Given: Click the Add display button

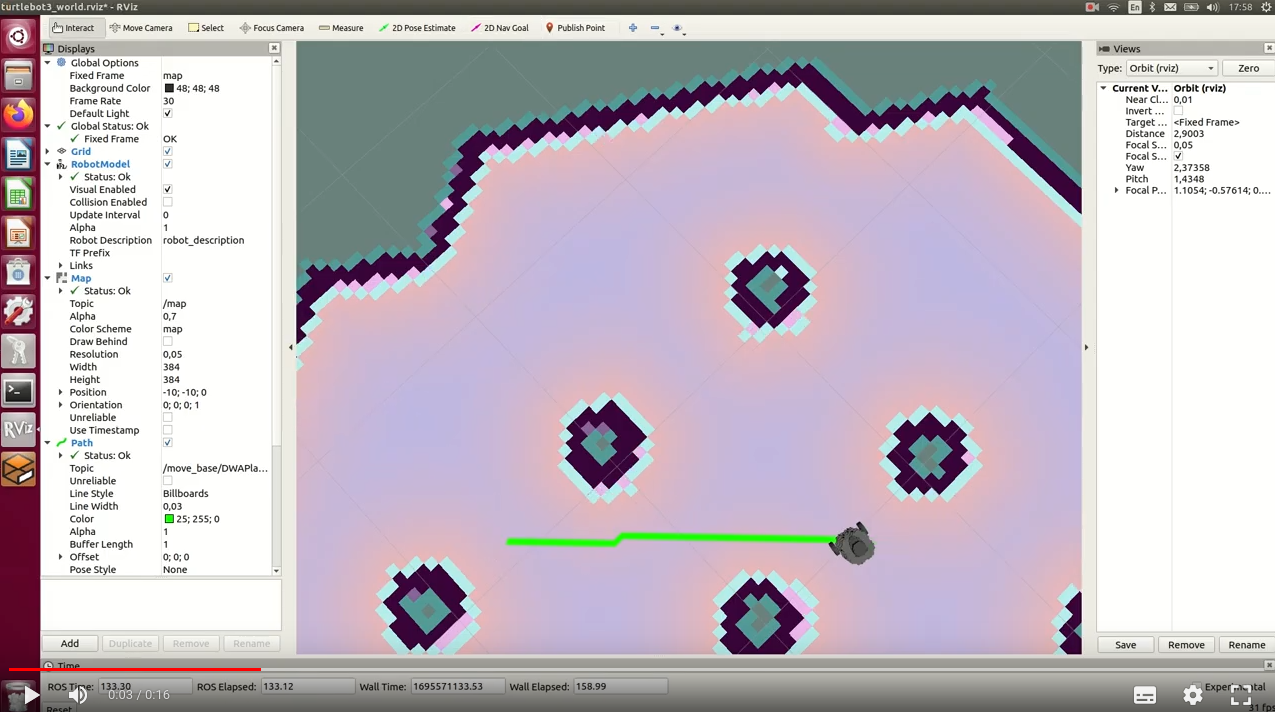Looking at the screenshot, I should pos(70,643).
